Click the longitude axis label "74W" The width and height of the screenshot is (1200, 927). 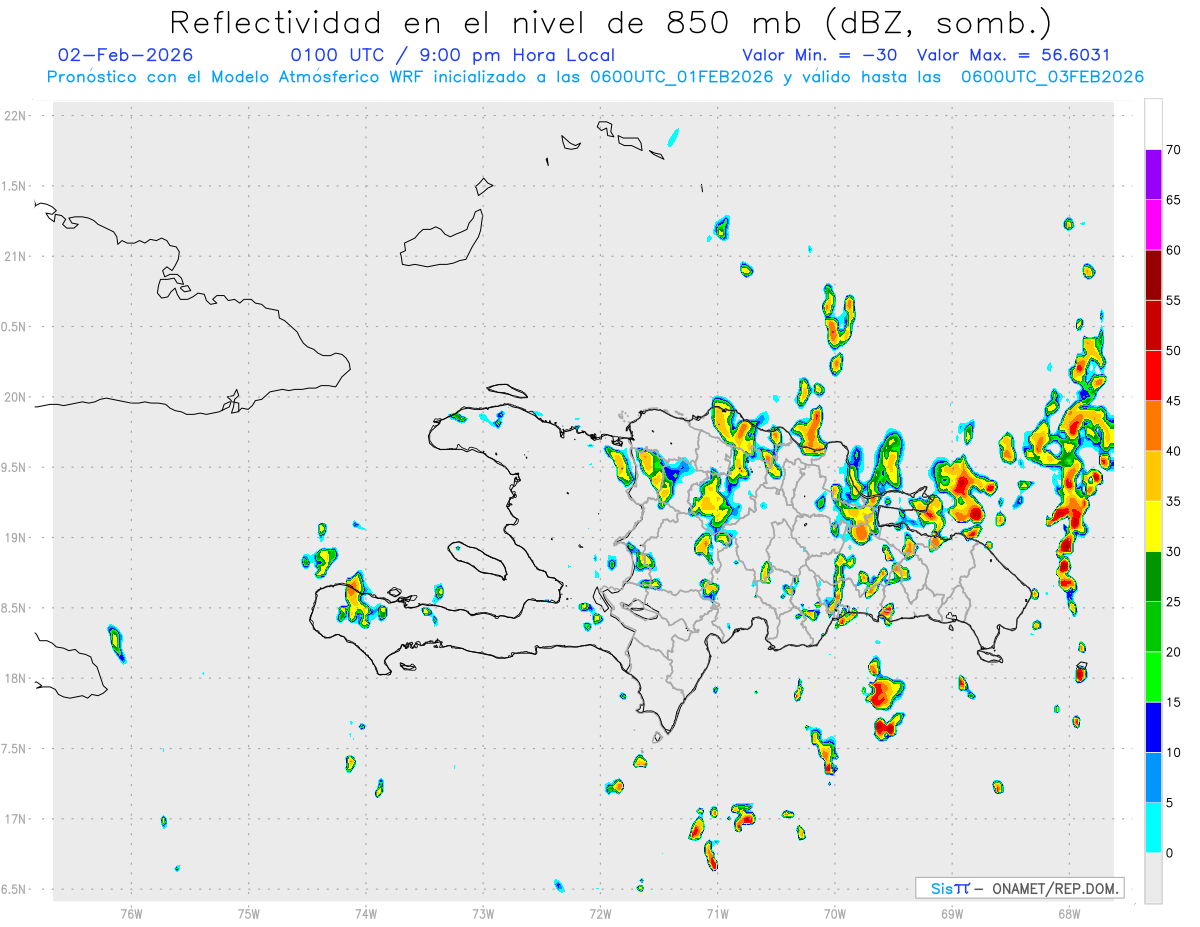point(366,912)
